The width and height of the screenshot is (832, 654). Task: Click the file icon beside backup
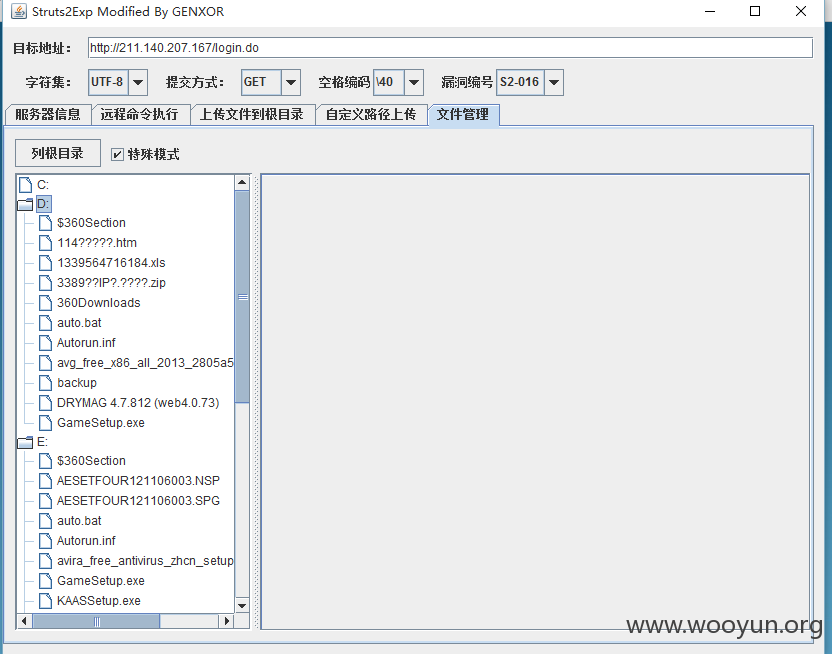pos(46,383)
